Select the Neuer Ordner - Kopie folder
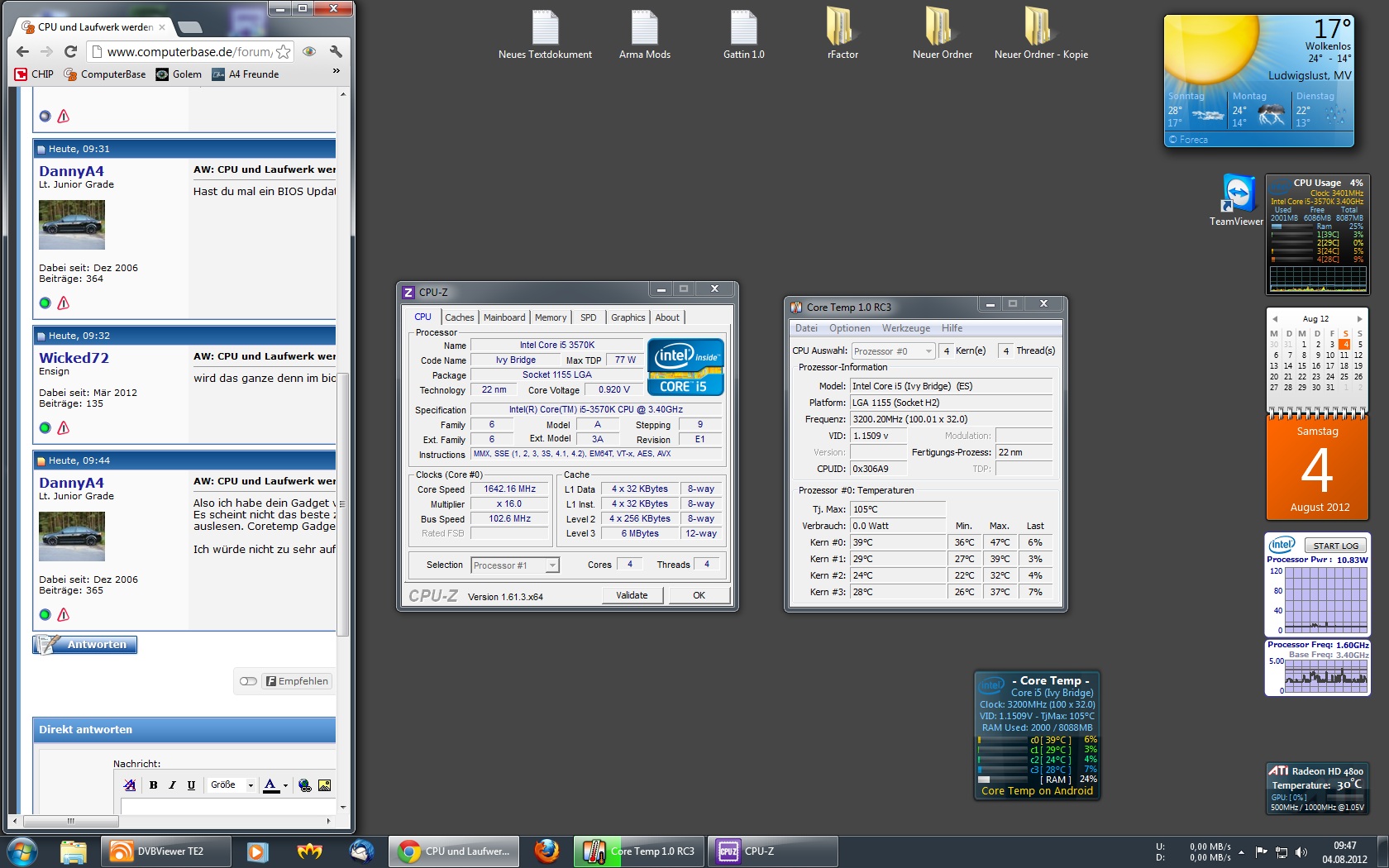 pos(1041,34)
